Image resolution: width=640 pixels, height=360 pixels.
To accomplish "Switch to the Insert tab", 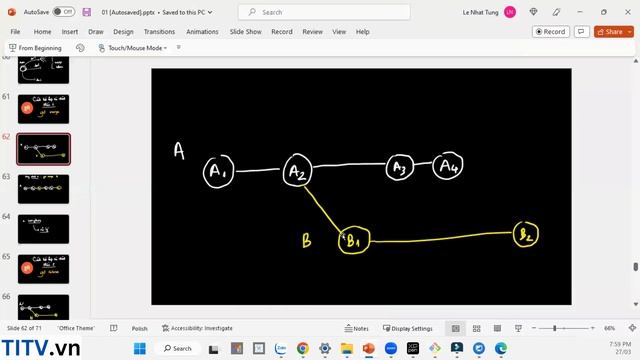I will [70, 31].
